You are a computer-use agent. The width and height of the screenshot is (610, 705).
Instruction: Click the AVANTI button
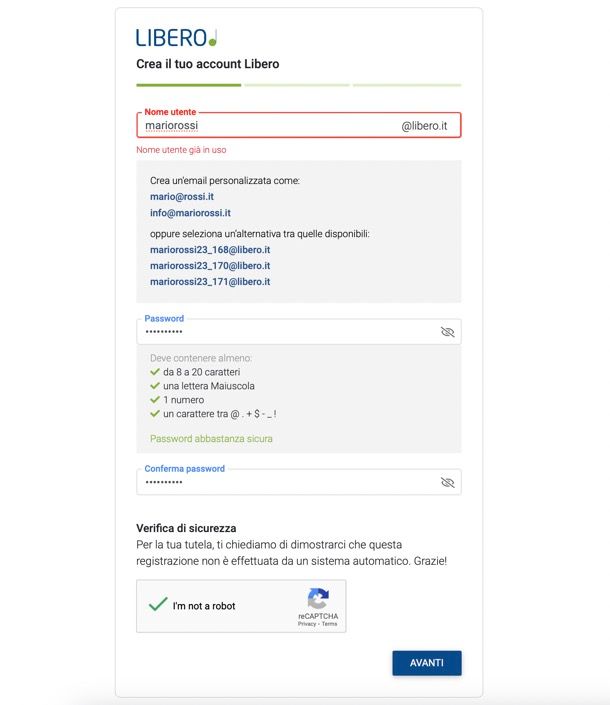[427, 663]
